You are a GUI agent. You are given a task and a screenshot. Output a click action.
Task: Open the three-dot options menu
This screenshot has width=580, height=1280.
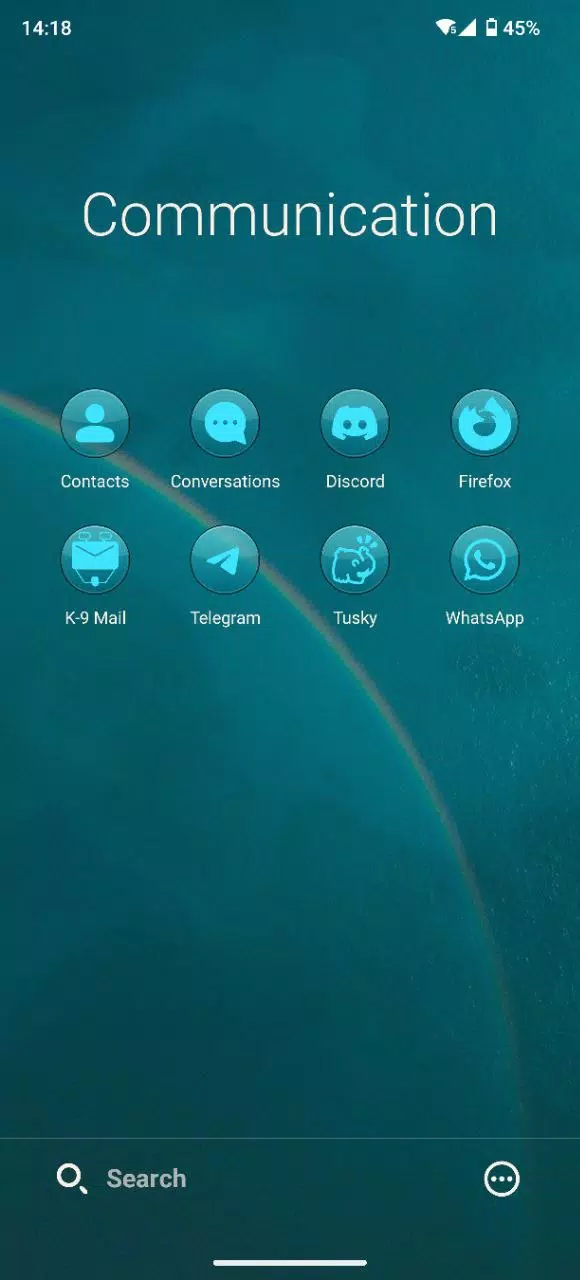pos(502,1179)
